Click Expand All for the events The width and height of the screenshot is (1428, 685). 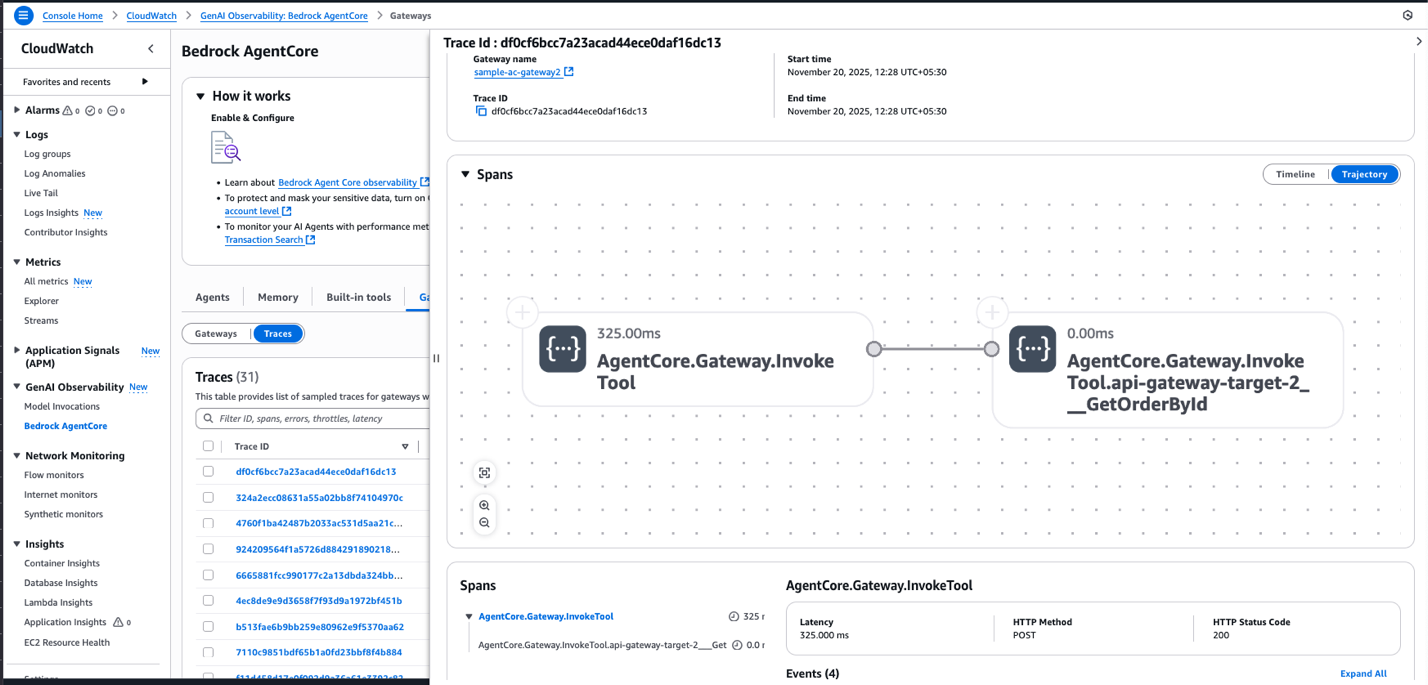coord(1362,674)
